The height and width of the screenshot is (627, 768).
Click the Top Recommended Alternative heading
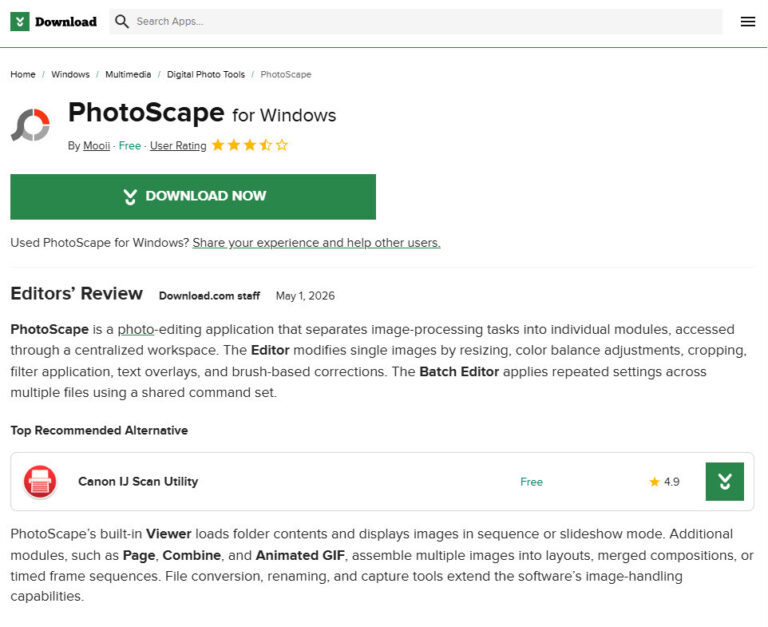(x=99, y=431)
